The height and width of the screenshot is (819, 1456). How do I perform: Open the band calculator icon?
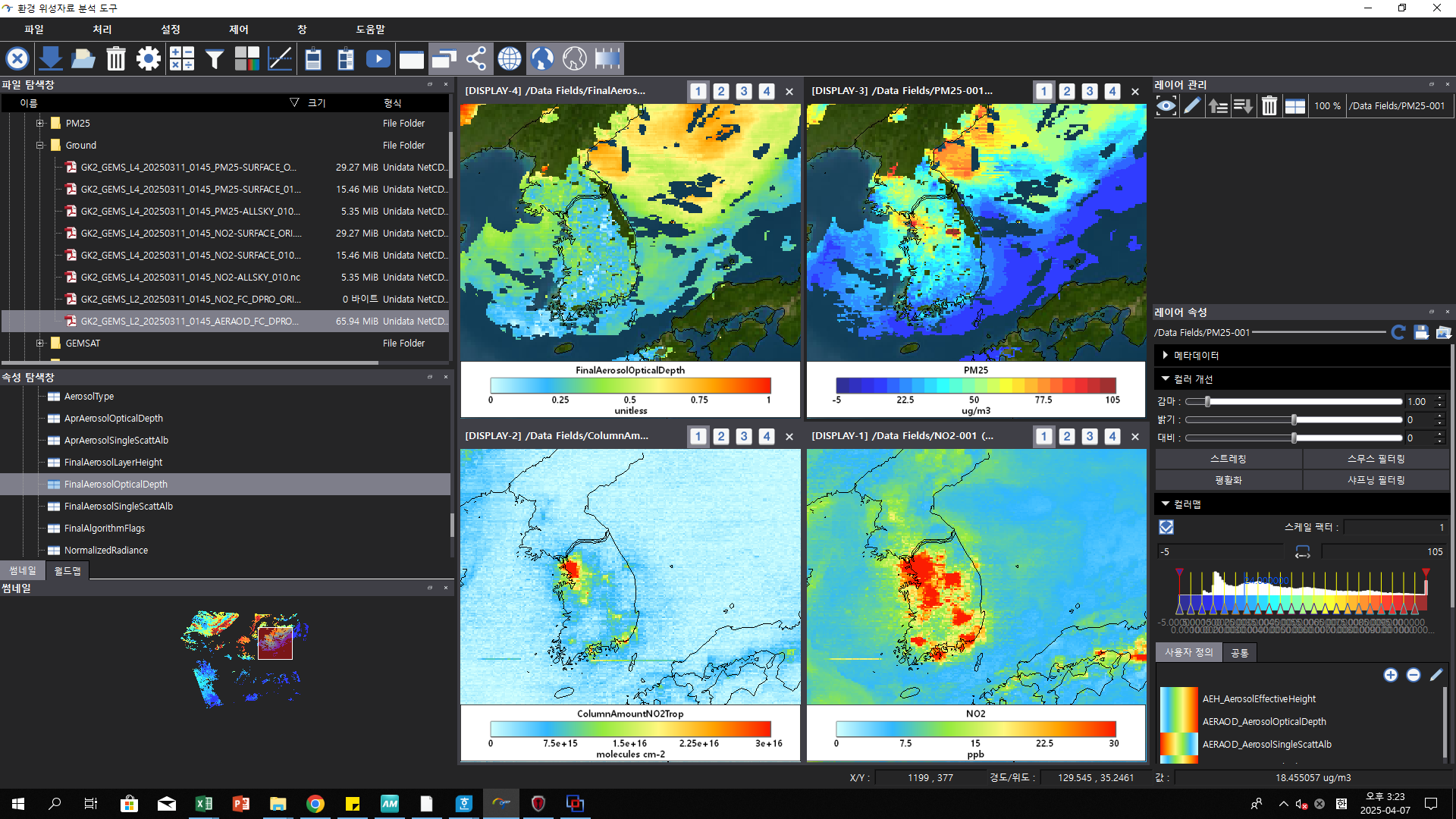click(182, 58)
